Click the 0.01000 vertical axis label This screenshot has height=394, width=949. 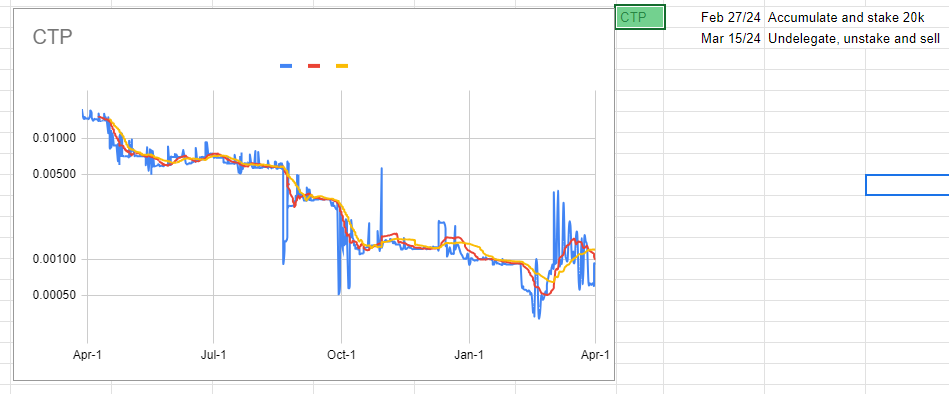54,139
